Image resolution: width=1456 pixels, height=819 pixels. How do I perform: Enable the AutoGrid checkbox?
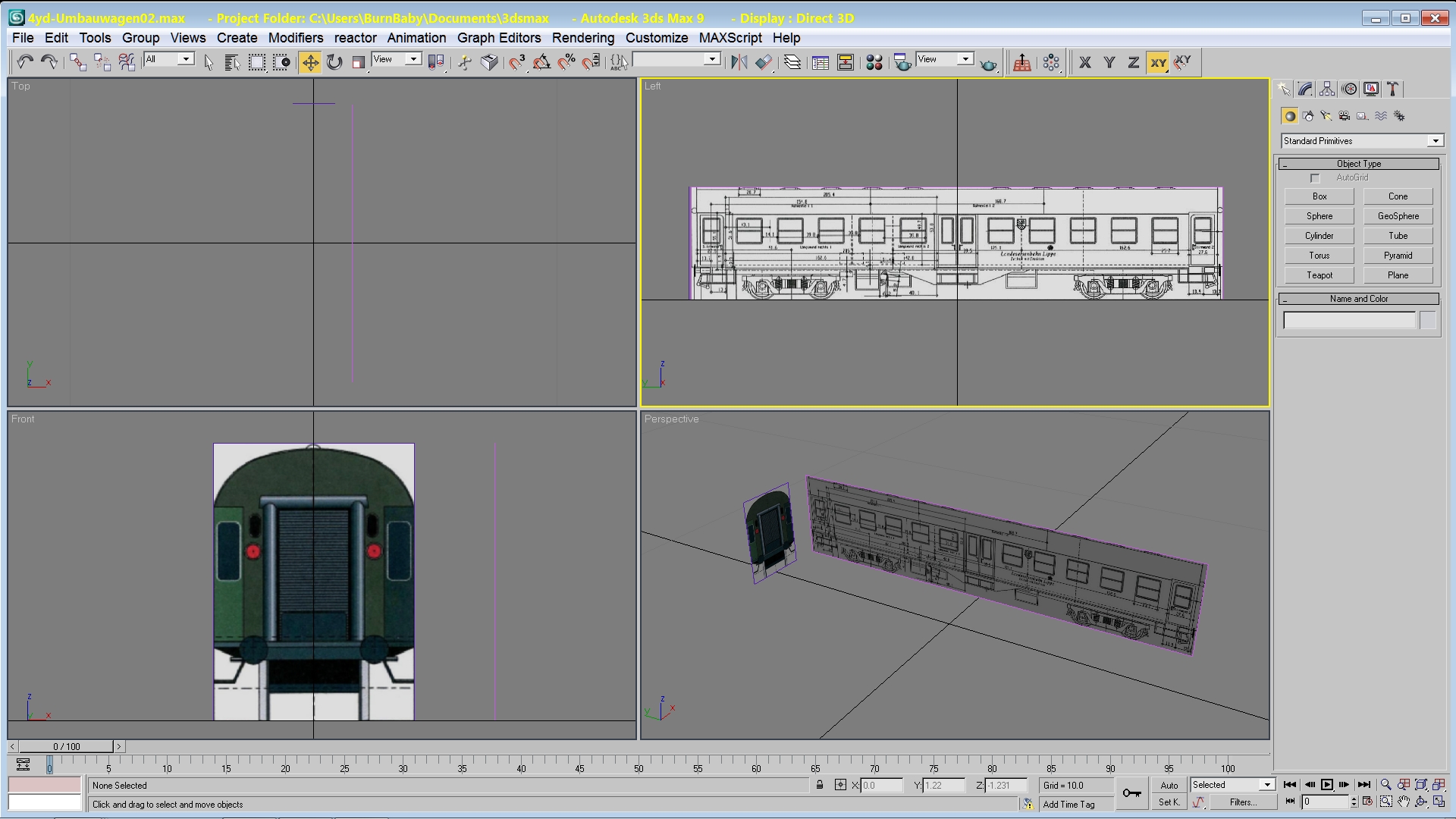pyautogui.click(x=1315, y=178)
